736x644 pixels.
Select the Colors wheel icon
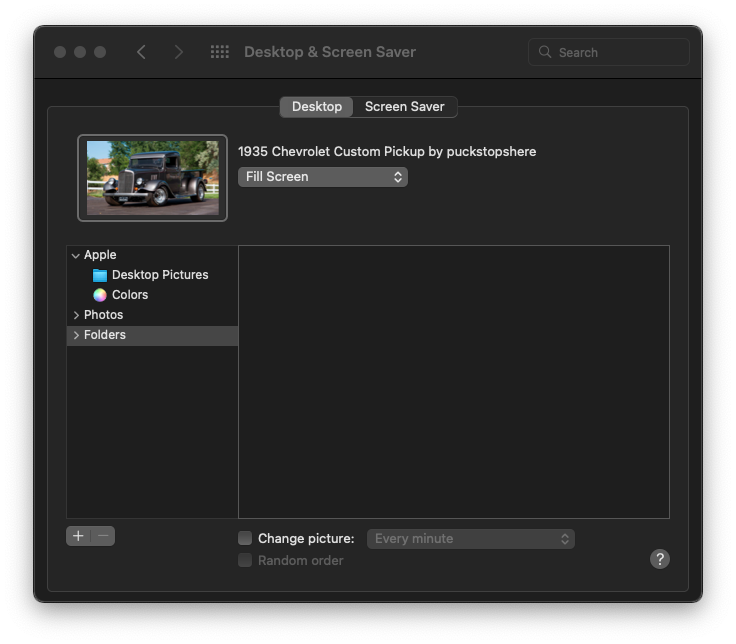[100, 295]
